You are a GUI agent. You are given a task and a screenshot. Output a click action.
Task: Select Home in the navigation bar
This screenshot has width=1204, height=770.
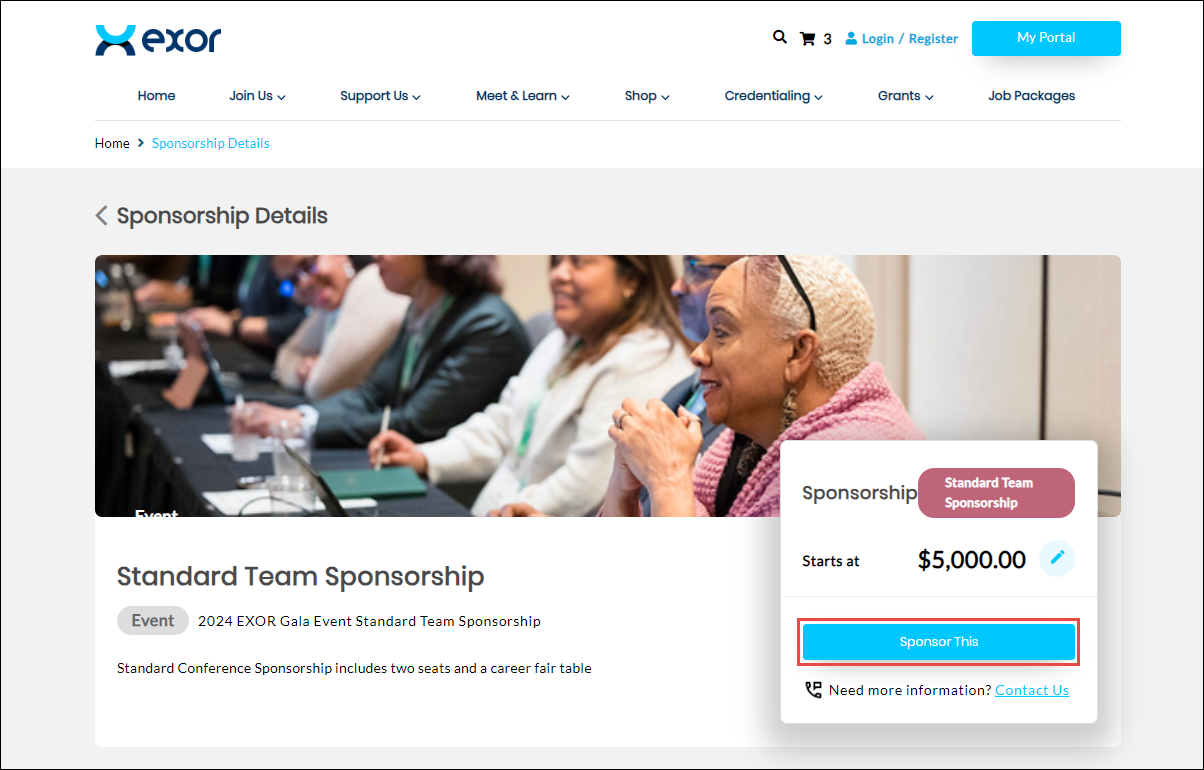pyautogui.click(x=156, y=96)
